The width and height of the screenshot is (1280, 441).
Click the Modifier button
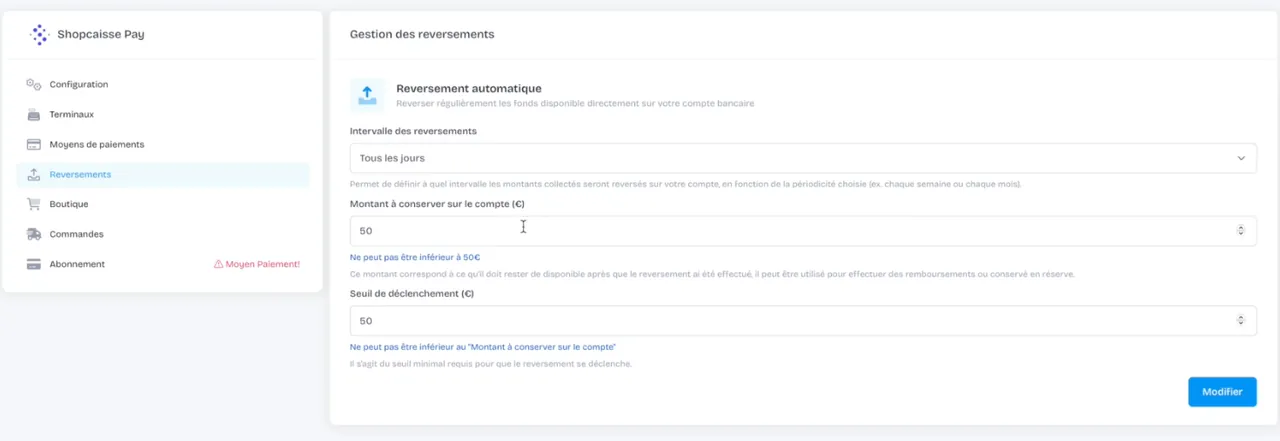(1222, 392)
